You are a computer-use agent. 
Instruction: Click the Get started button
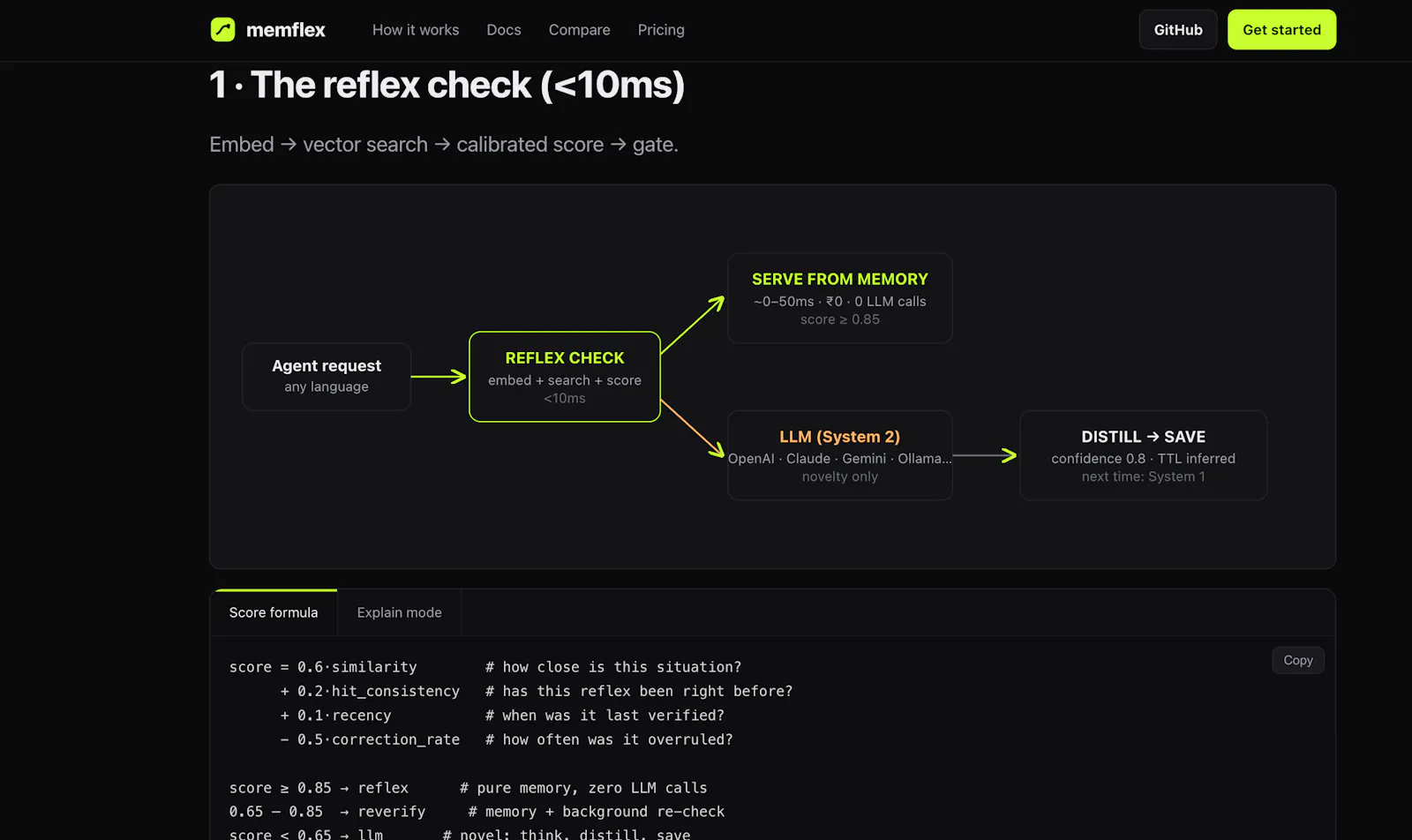coord(1281,30)
